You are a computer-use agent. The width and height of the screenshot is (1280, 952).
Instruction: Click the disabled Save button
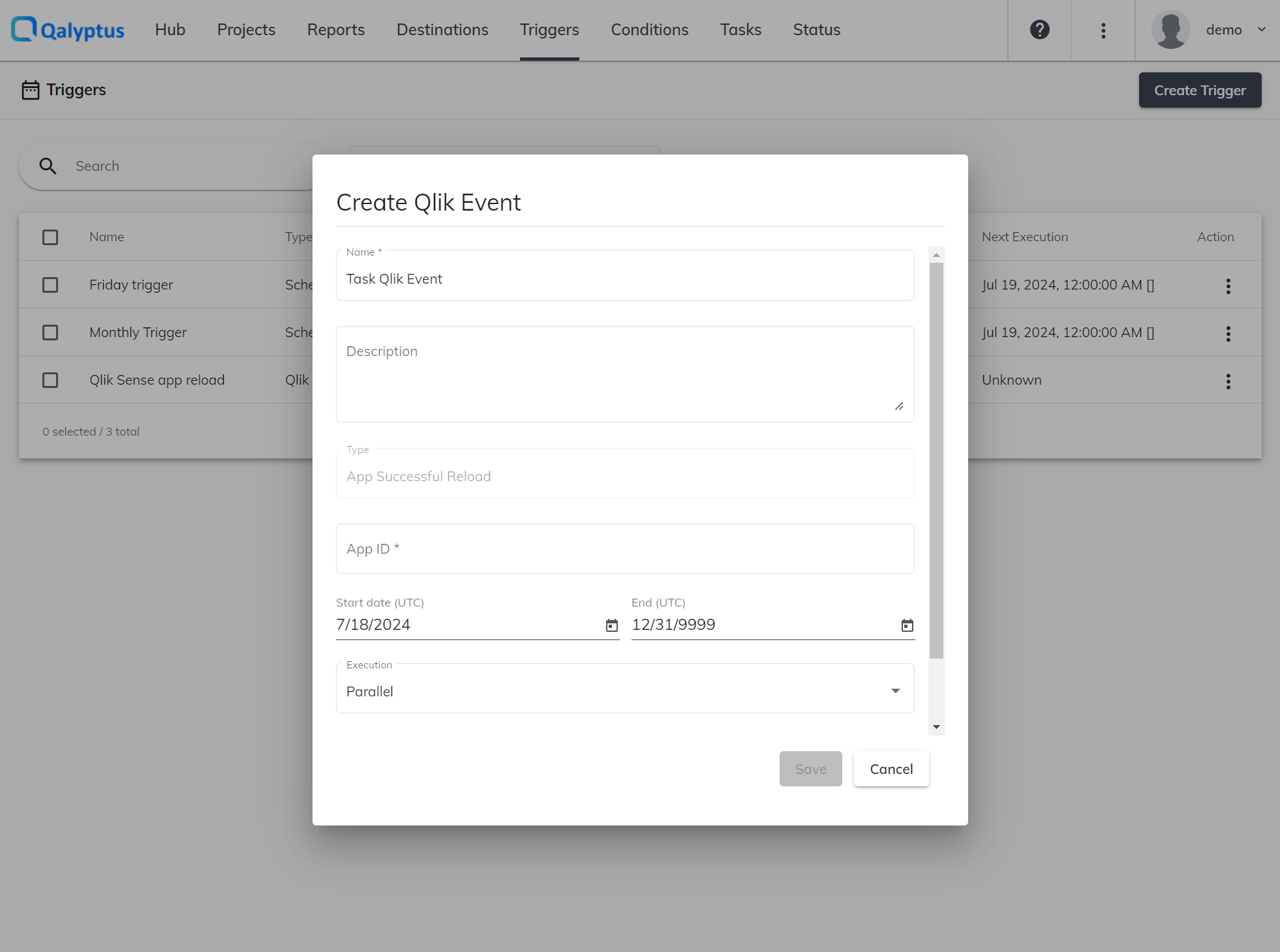[x=811, y=769]
